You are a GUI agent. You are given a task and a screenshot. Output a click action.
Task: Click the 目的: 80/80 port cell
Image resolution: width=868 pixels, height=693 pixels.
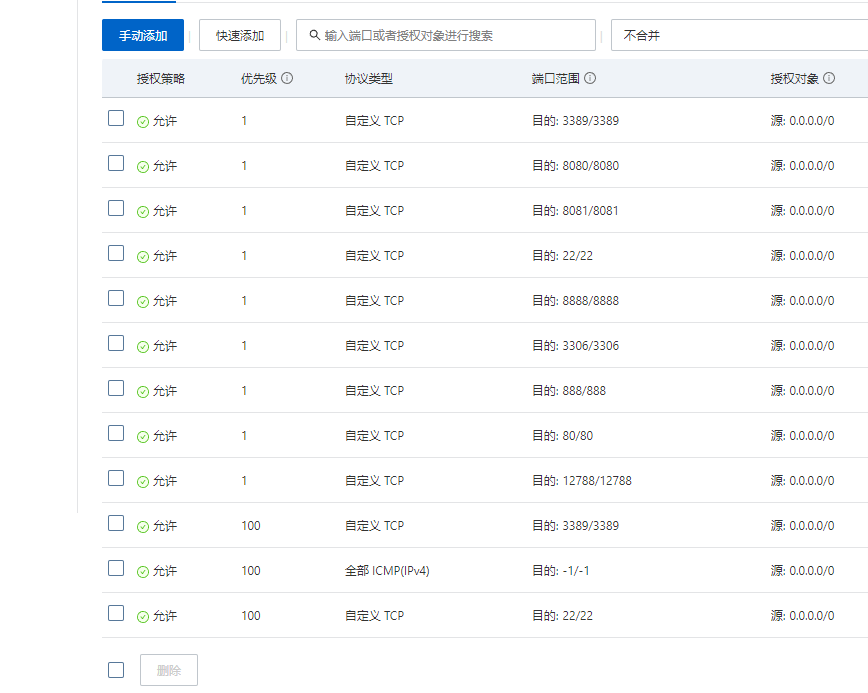click(562, 436)
